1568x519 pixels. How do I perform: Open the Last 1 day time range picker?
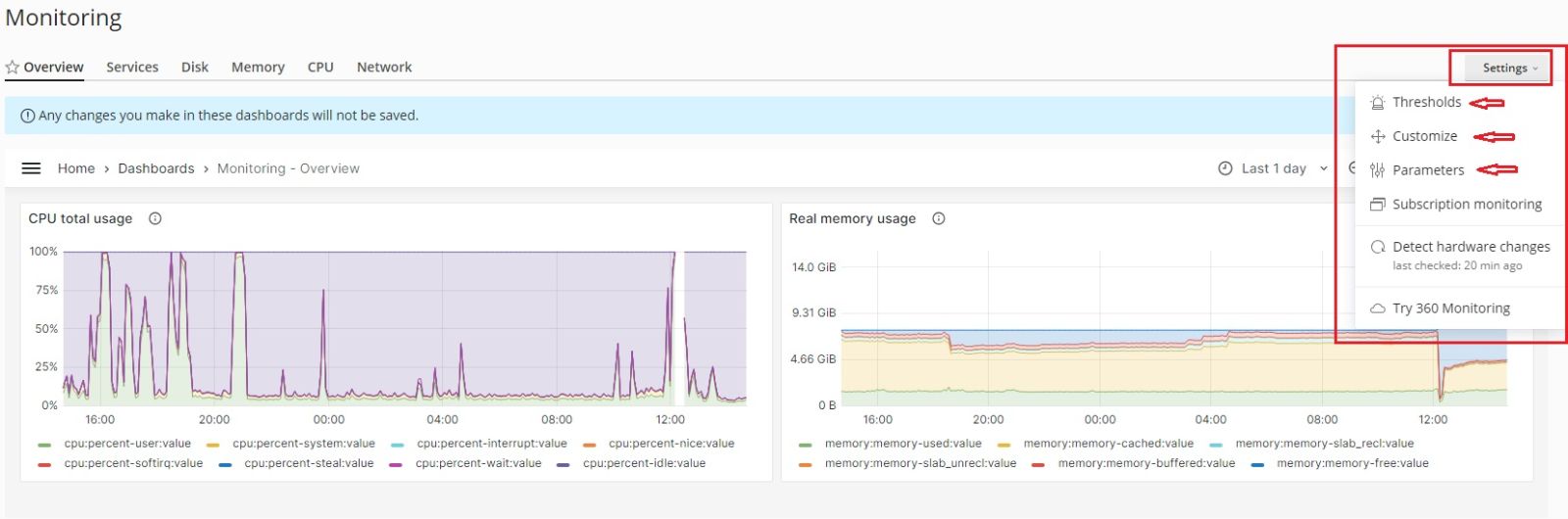coord(1273,168)
